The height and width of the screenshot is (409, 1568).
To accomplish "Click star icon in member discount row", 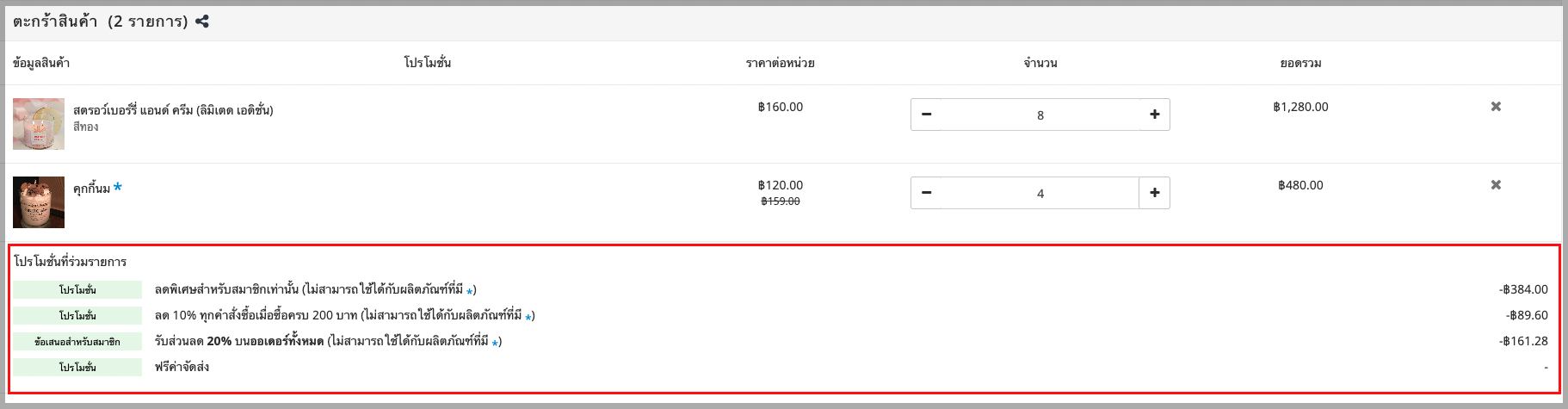I will tap(470, 292).
